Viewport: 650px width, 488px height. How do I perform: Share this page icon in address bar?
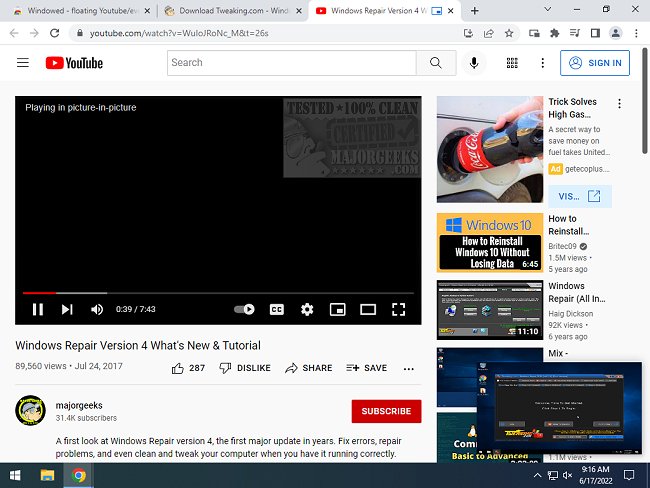[489, 33]
